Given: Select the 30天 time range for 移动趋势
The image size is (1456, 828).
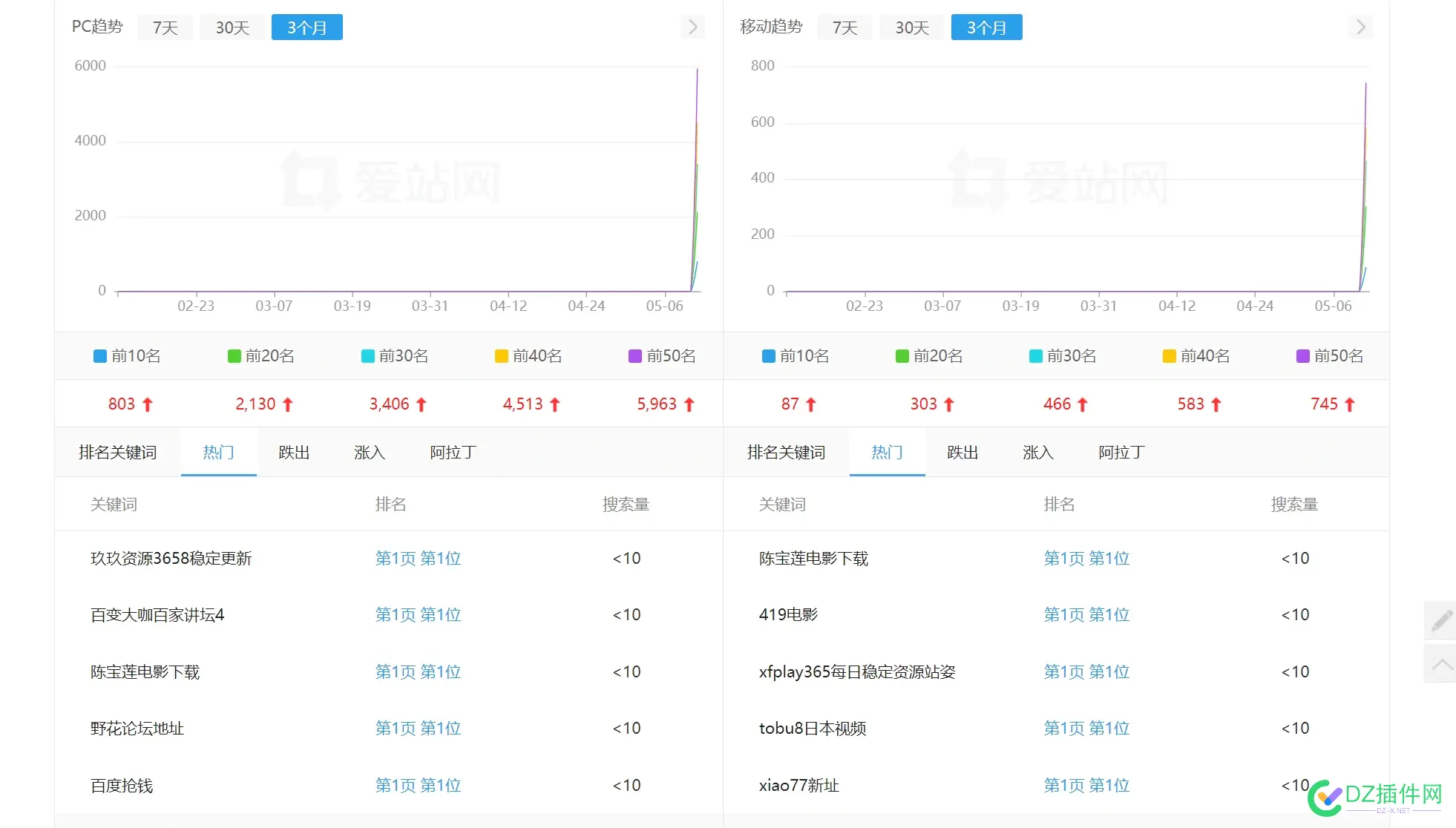Looking at the screenshot, I should pyautogui.click(x=911, y=27).
